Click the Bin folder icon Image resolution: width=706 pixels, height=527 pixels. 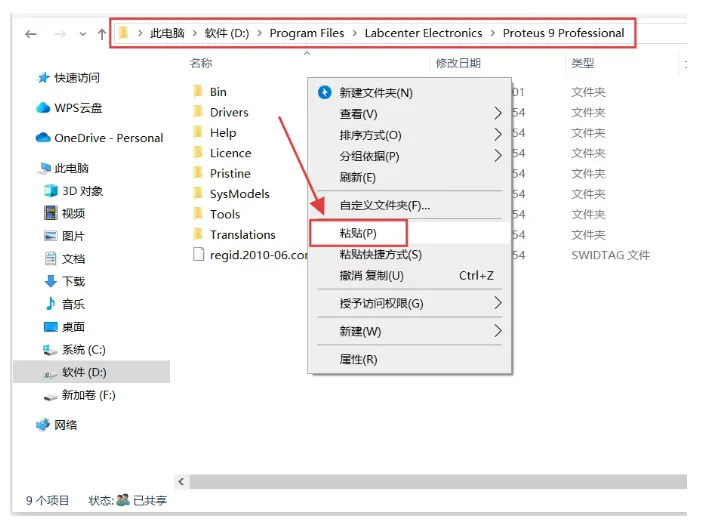tap(198, 91)
